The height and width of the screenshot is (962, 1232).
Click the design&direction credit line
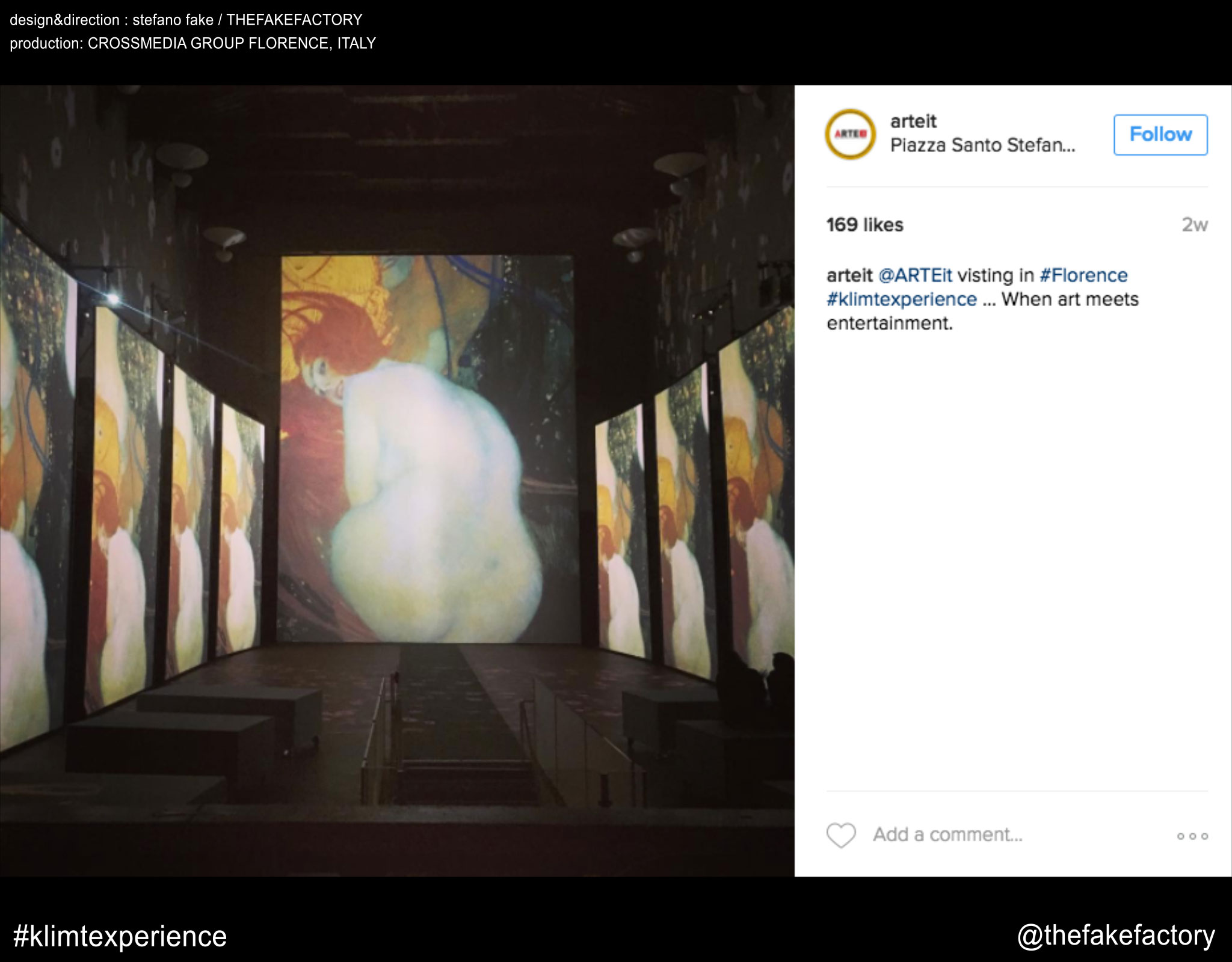pyautogui.click(x=186, y=20)
